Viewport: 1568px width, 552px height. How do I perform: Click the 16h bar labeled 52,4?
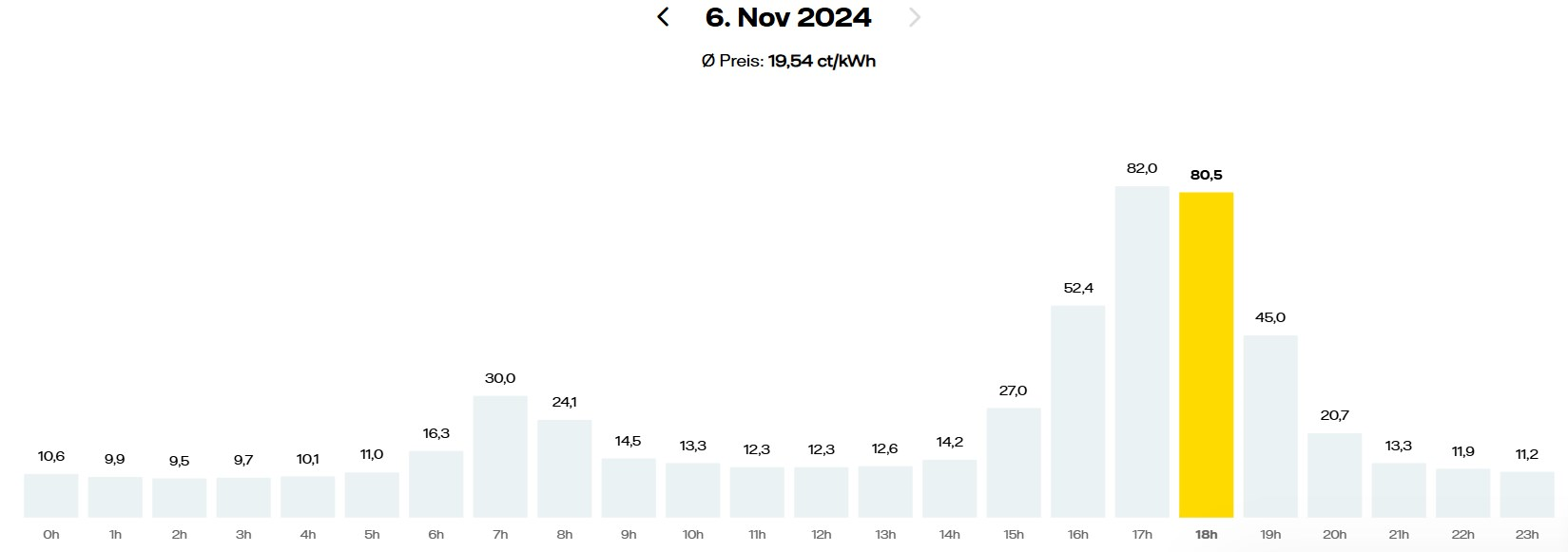click(1078, 411)
